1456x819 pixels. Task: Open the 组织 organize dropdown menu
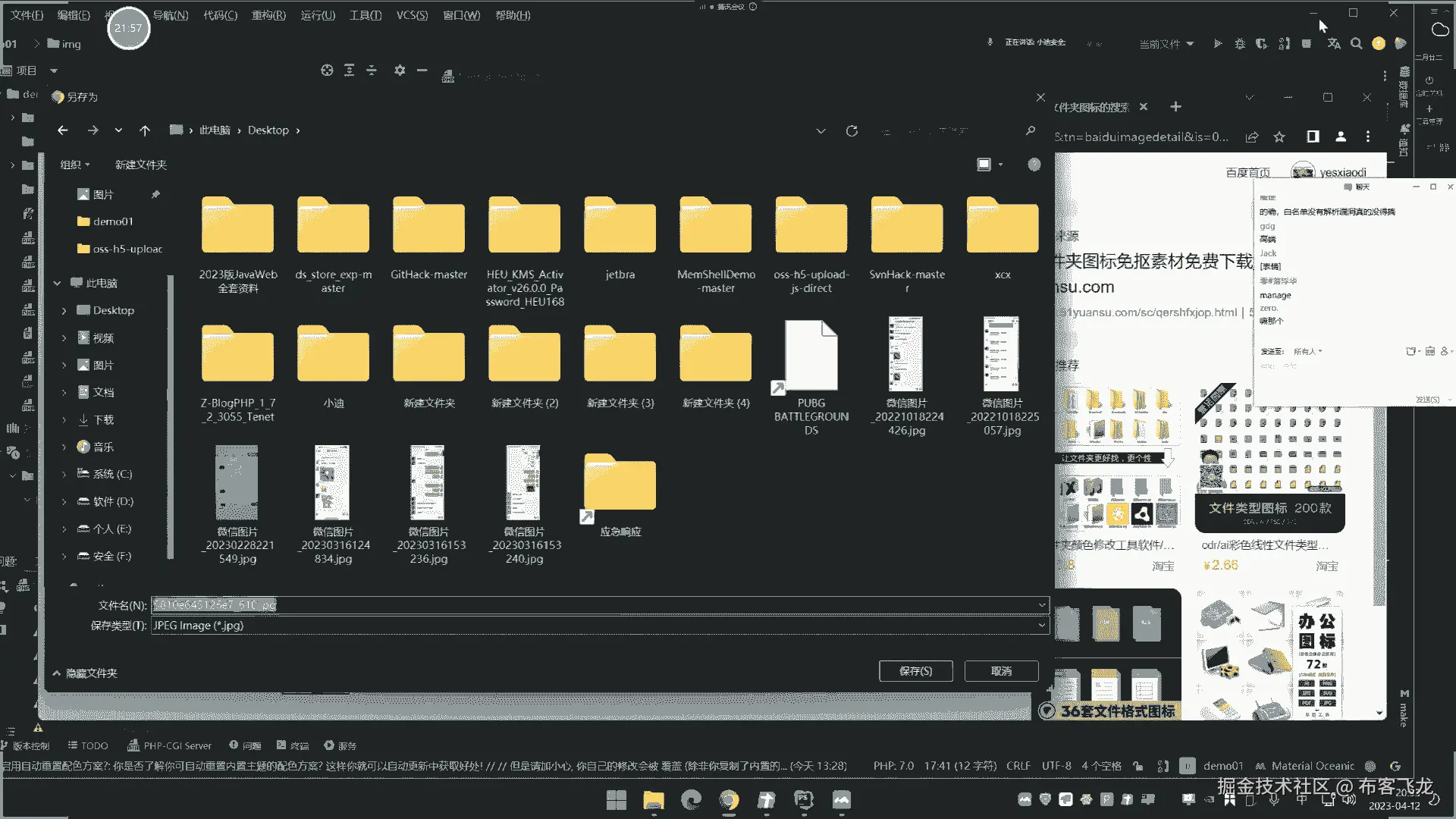pyautogui.click(x=75, y=165)
